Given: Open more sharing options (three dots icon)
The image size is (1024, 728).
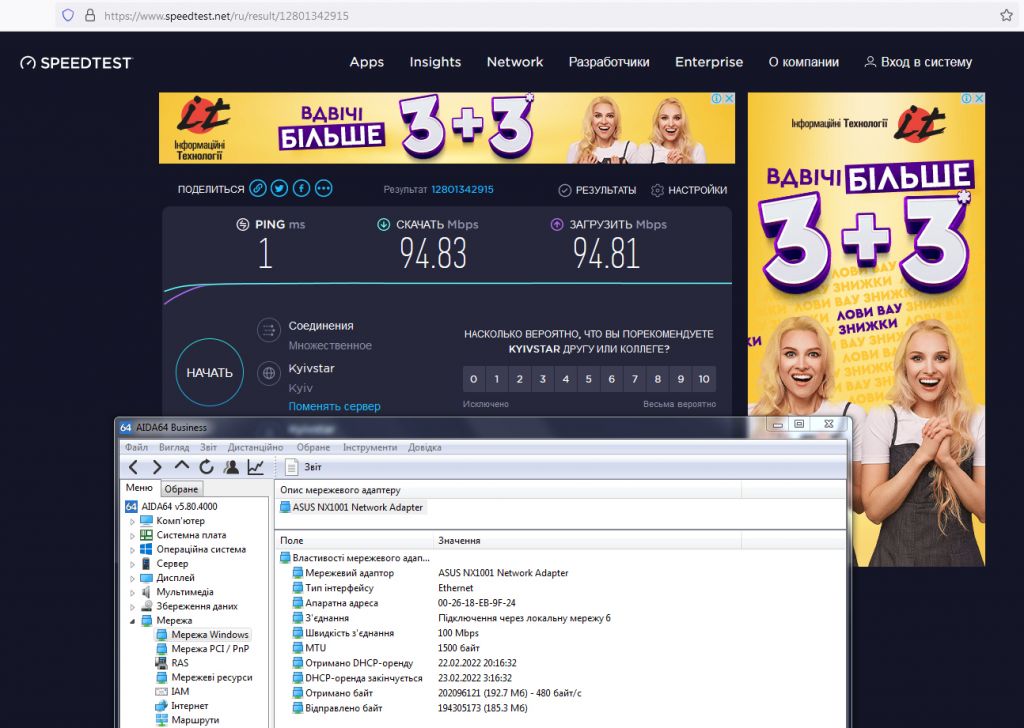Looking at the screenshot, I should point(323,189).
